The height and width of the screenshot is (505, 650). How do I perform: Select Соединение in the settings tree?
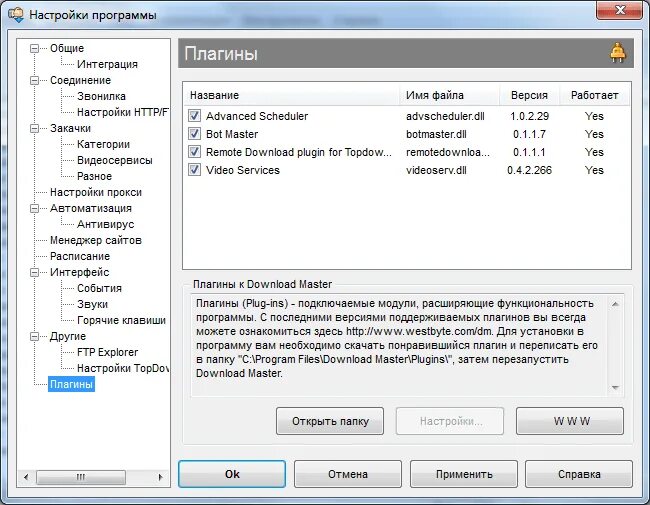click(x=80, y=80)
